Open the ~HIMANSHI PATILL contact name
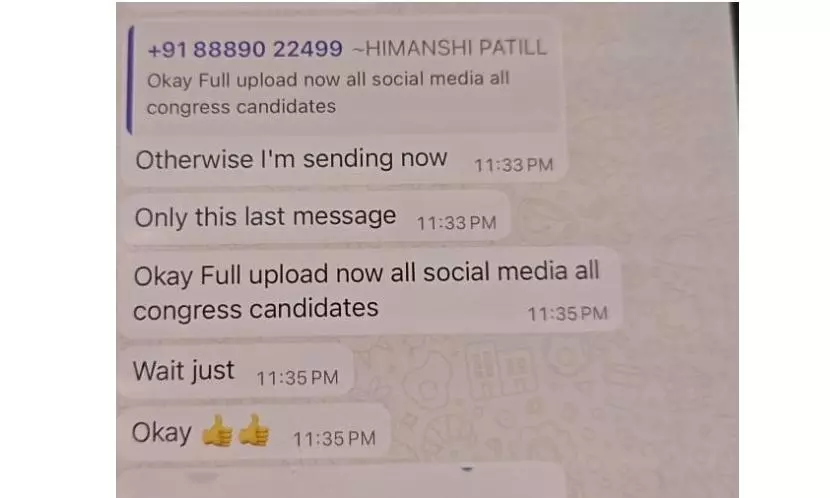Image resolution: width=830 pixels, height=498 pixels. tap(449, 48)
